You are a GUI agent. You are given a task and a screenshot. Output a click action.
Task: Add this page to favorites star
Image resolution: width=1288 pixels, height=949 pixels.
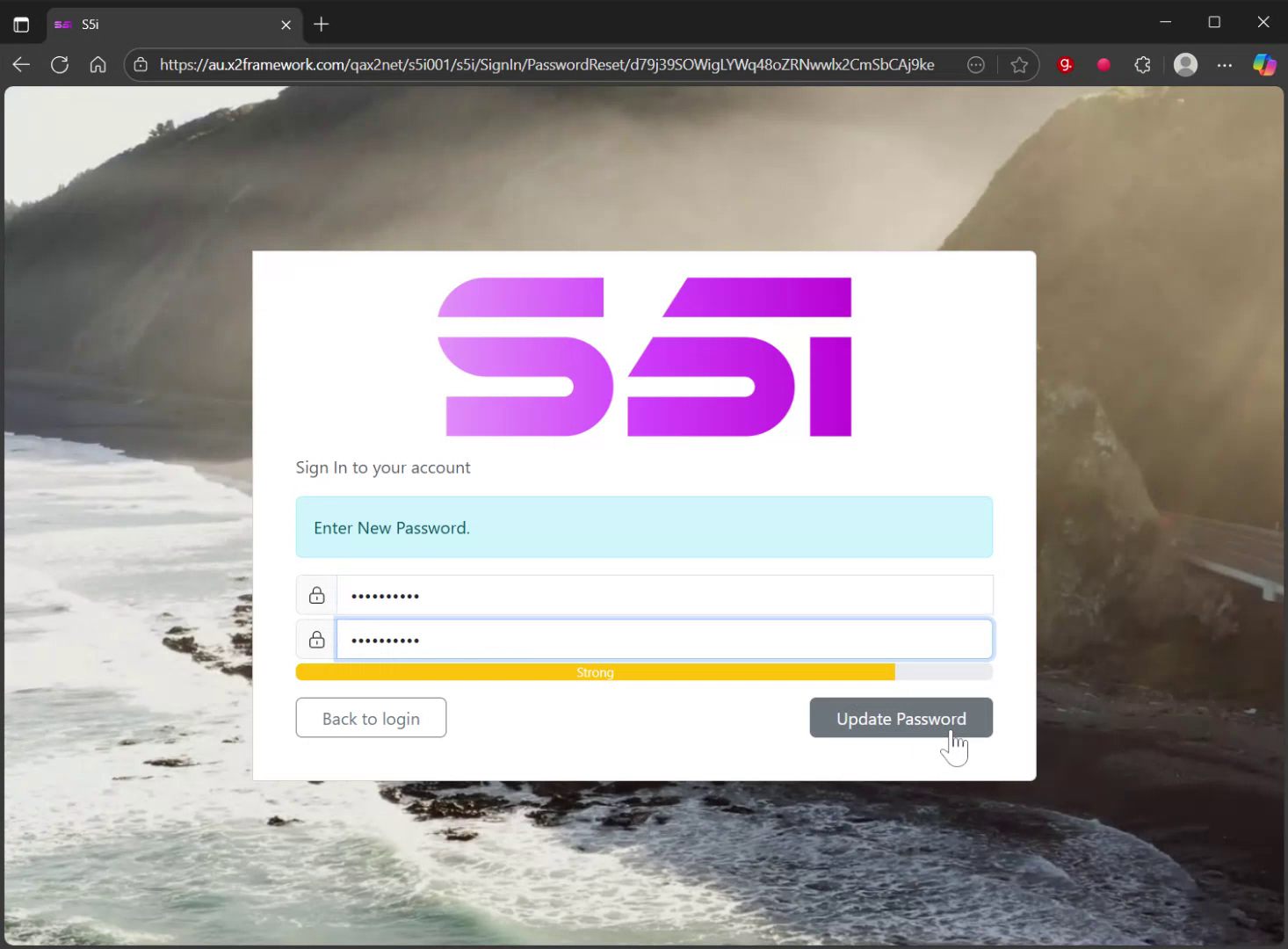tap(1019, 64)
